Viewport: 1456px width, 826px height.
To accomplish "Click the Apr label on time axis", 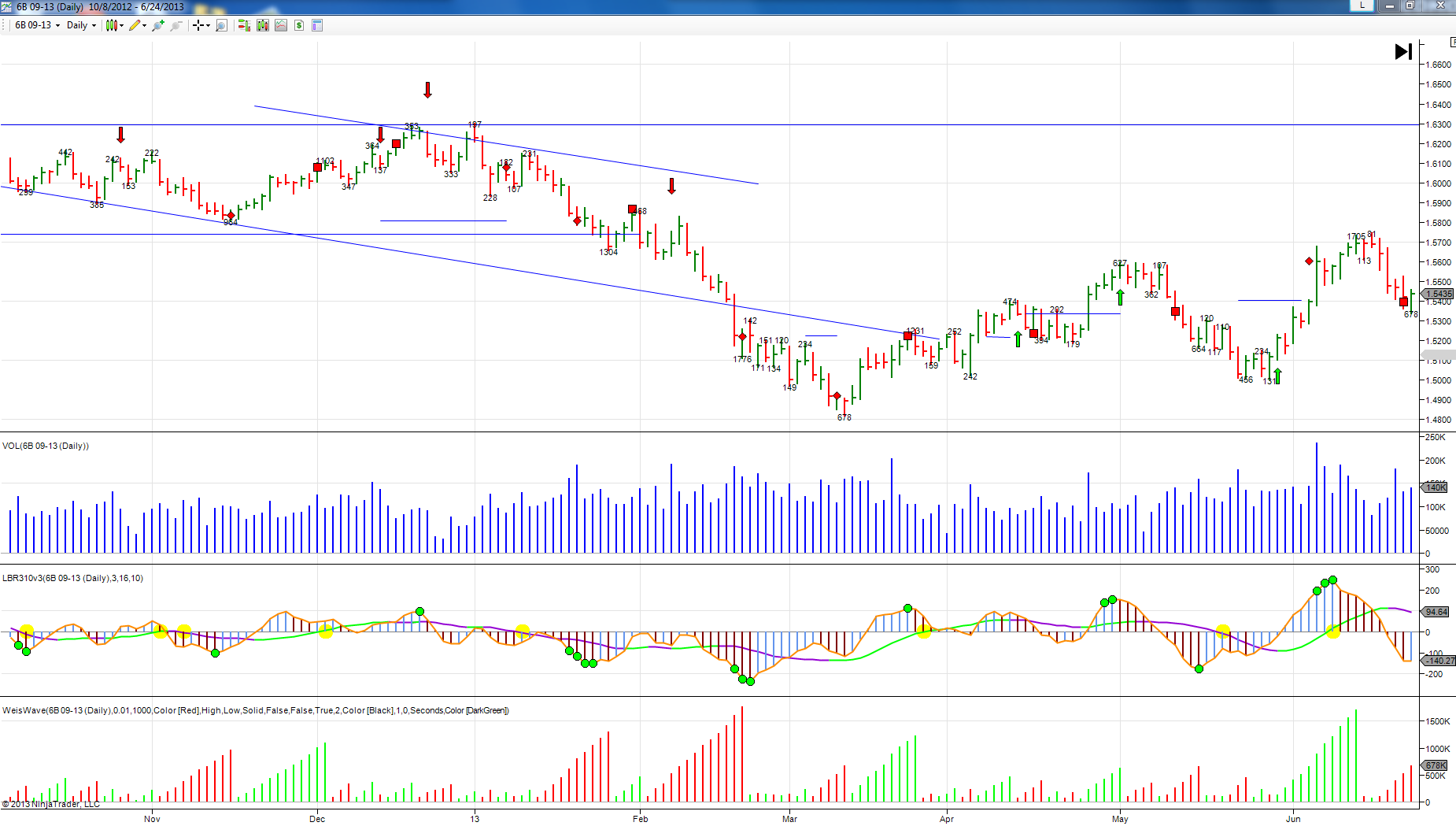I will 947,819.
